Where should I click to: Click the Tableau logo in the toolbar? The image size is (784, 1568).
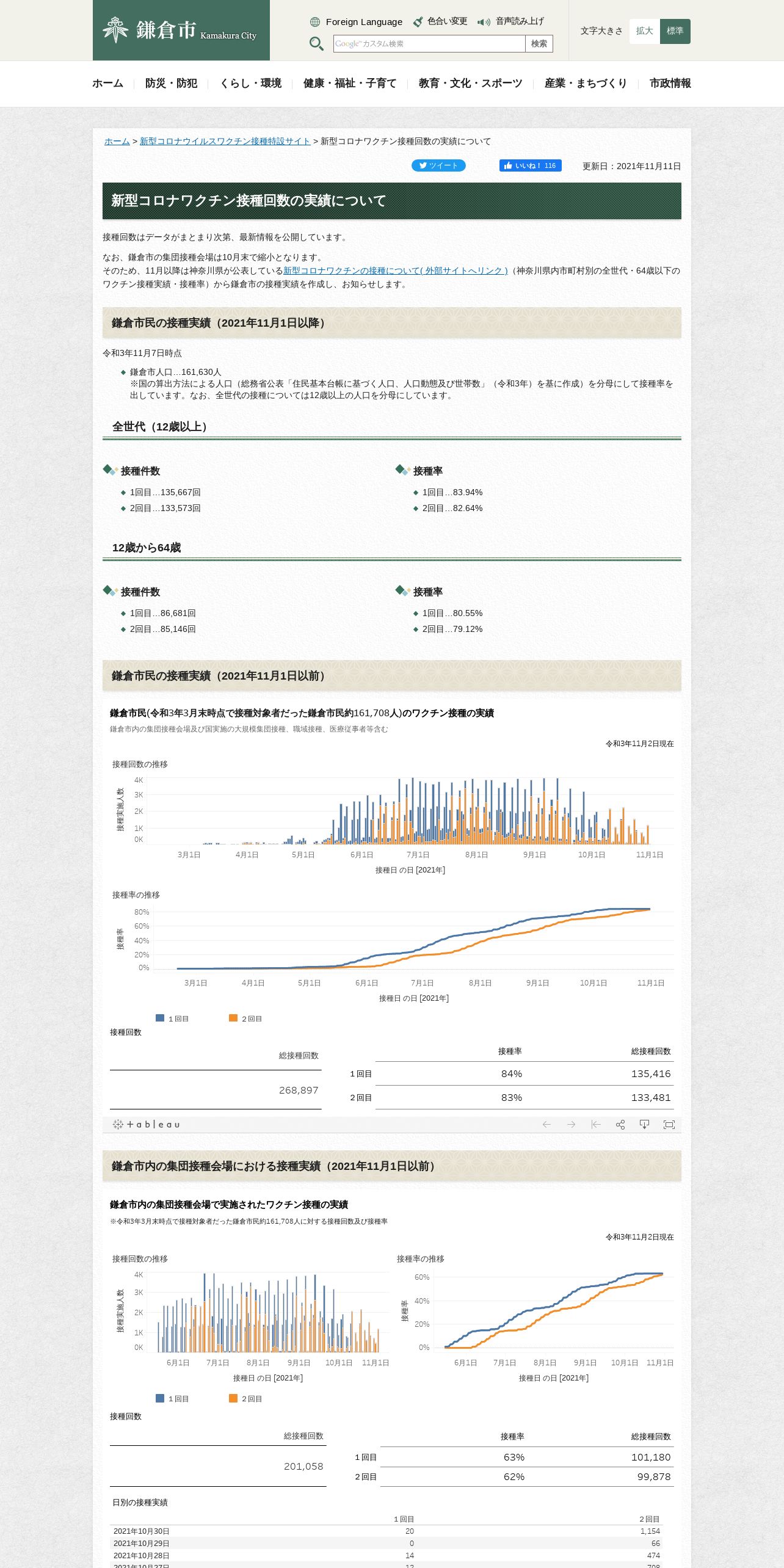pyautogui.click(x=146, y=1124)
